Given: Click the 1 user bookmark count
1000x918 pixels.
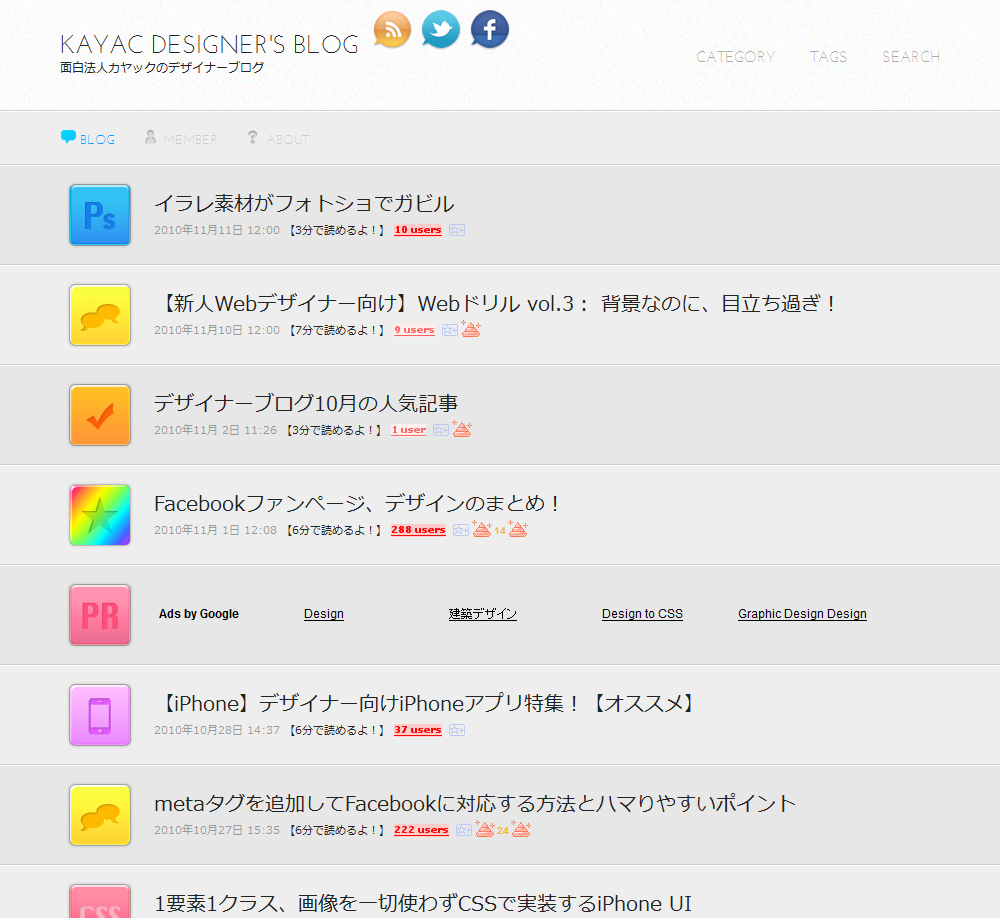Looking at the screenshot, I should [x=408, y=430].
